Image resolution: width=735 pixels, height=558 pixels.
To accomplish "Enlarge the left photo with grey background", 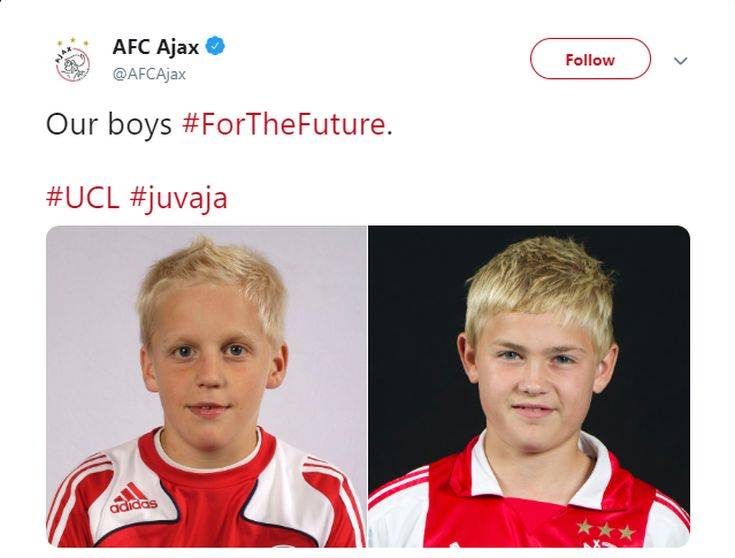I will coord(206,386).
